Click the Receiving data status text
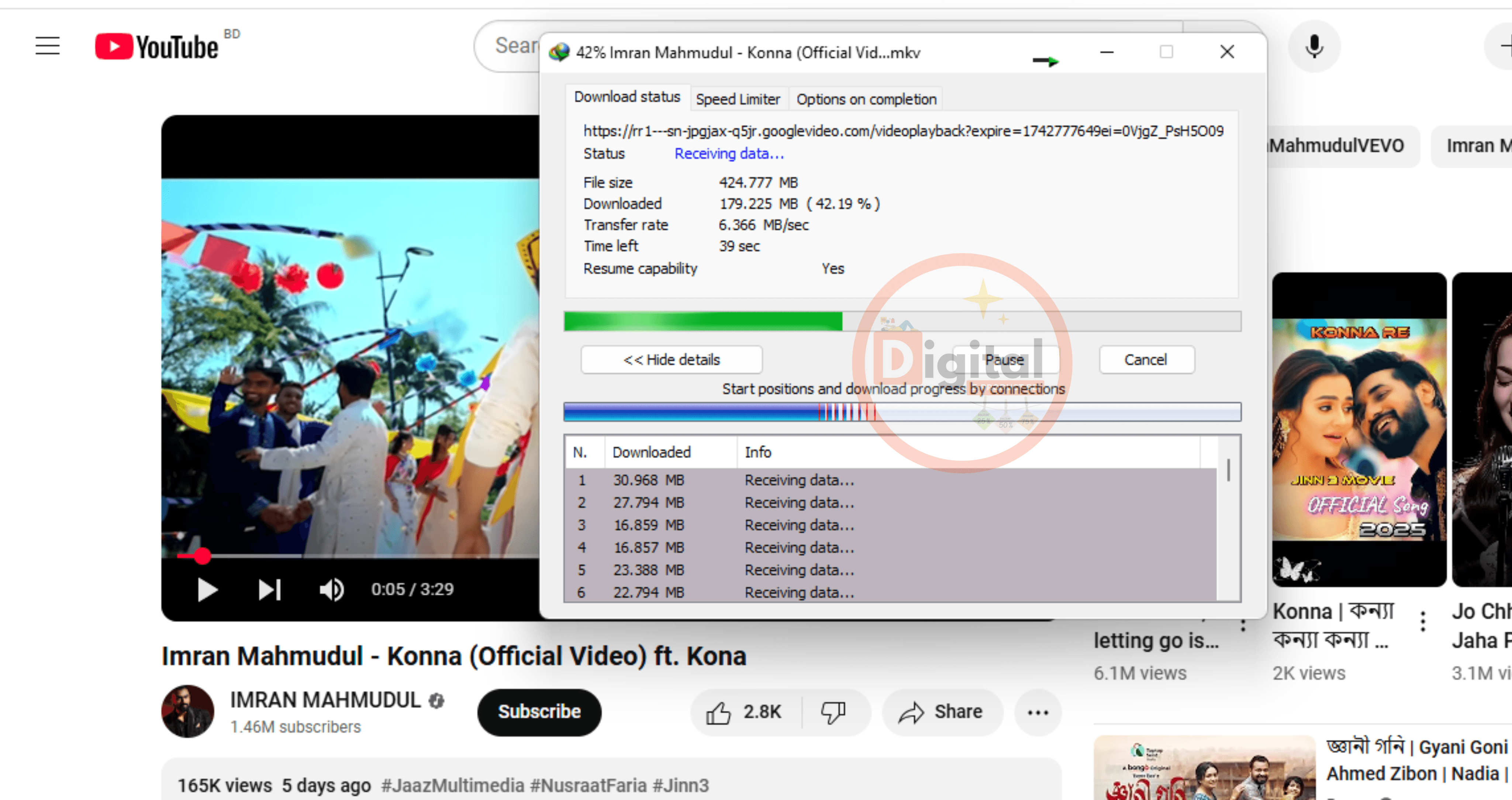Screen dimensions: 1512x800 729,154
